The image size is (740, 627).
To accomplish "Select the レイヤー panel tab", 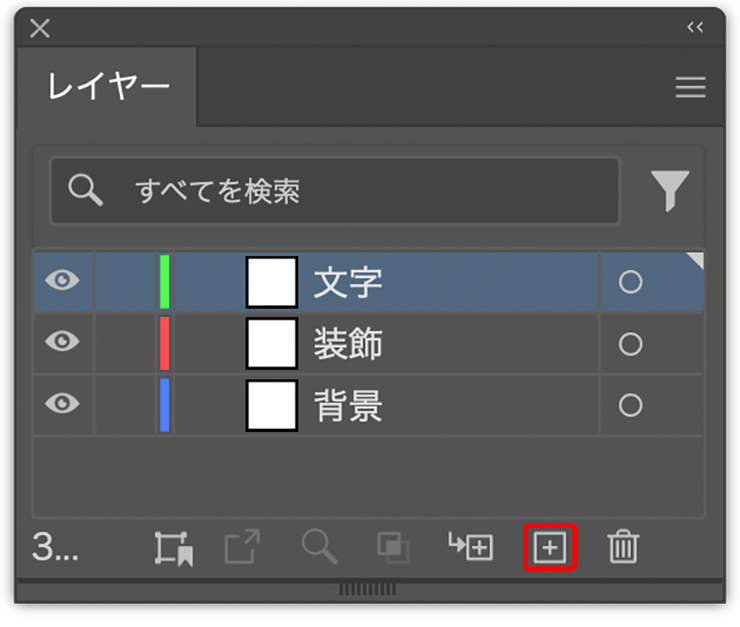I will (x=108, y=87).
